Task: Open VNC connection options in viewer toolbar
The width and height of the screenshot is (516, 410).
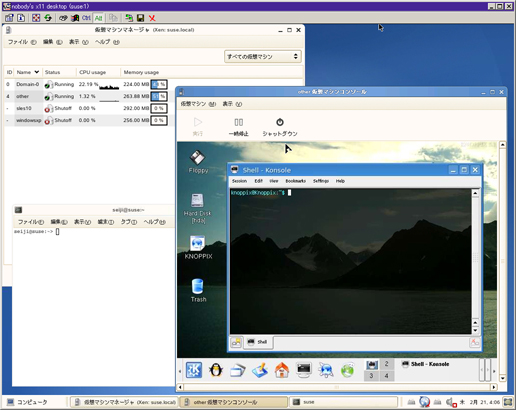Action: point(9,18)
